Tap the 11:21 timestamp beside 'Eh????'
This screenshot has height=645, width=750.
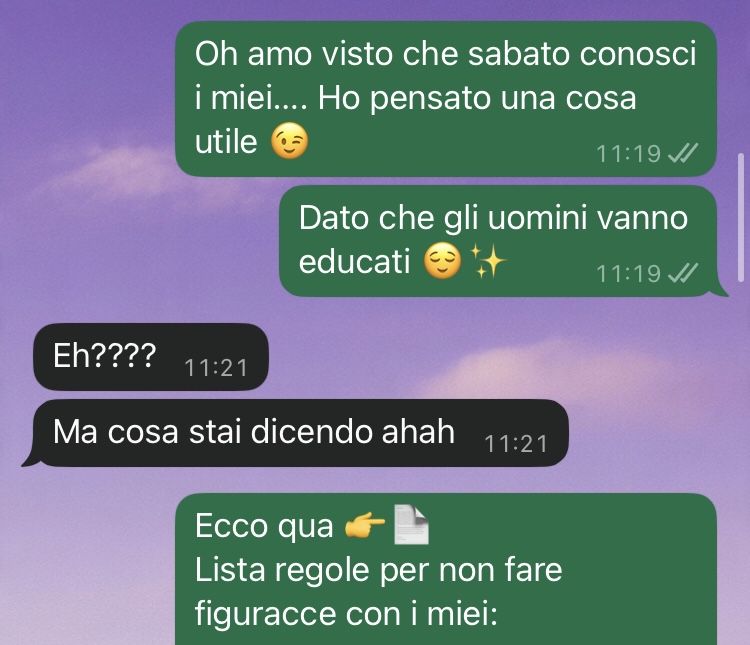click(216, 368)
